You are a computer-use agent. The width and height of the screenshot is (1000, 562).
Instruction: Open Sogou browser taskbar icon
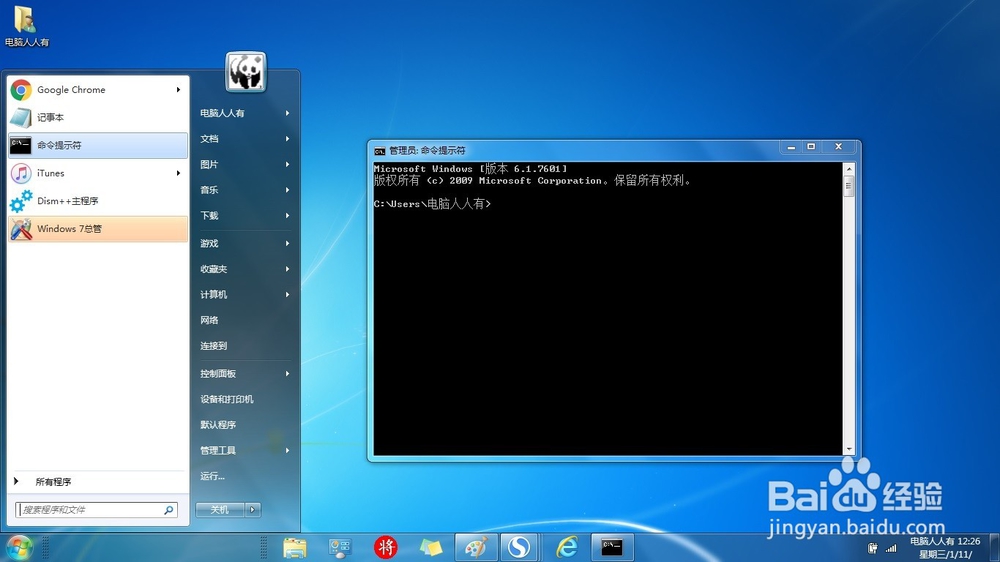519,547
